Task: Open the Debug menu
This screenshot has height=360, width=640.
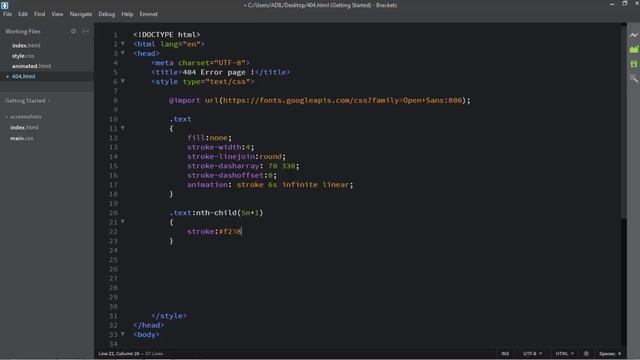Action: click(x=107, y=14)
